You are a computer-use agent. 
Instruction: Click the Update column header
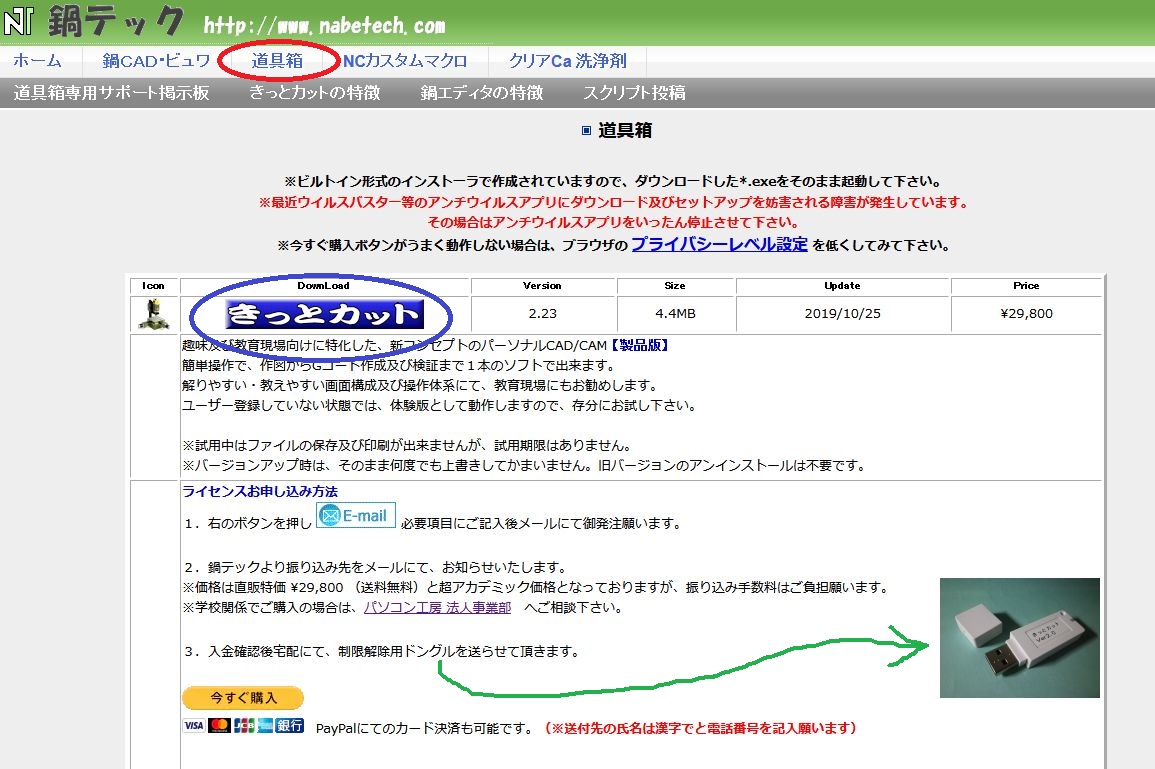843,286
